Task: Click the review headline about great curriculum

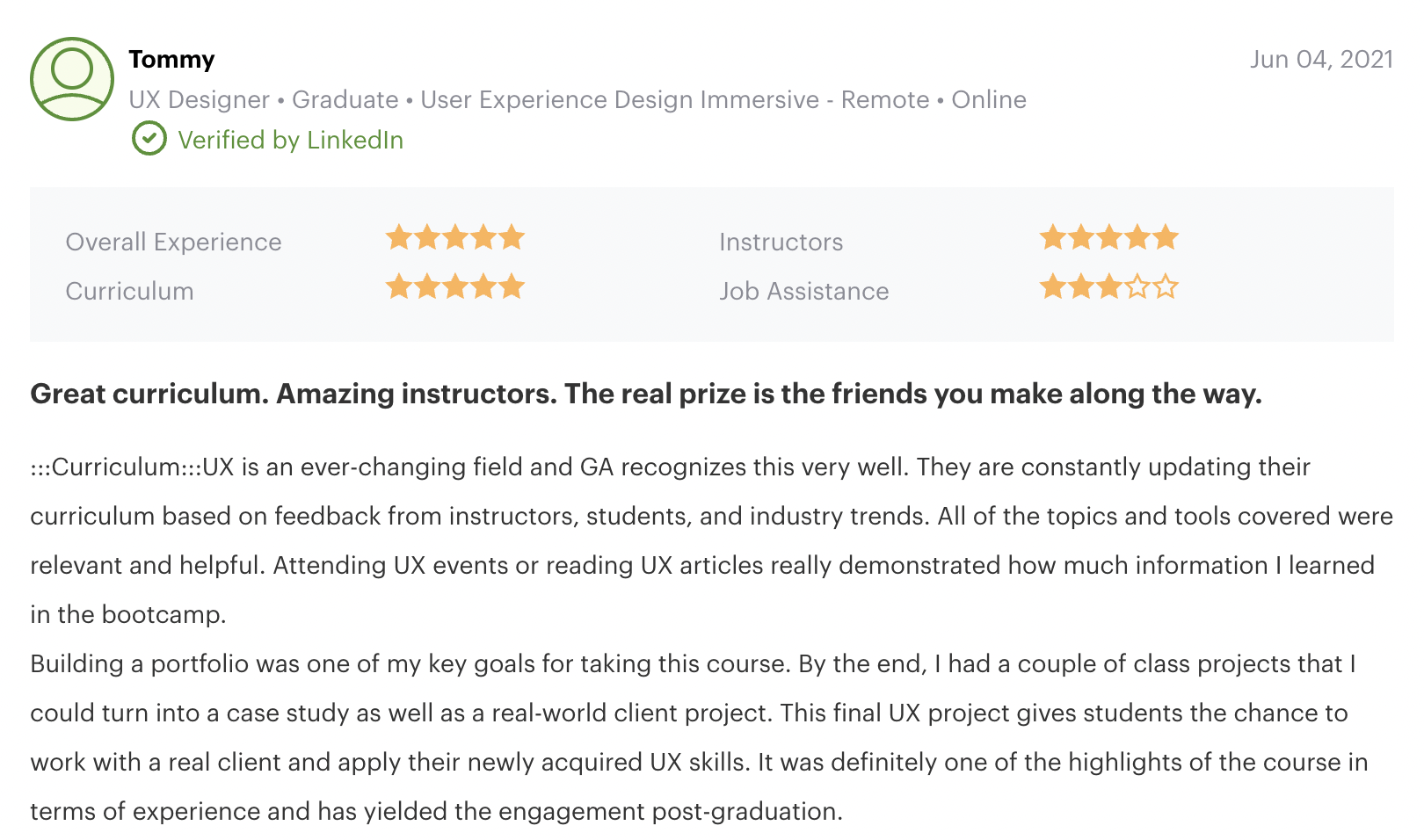Action: tap(646, 394)
